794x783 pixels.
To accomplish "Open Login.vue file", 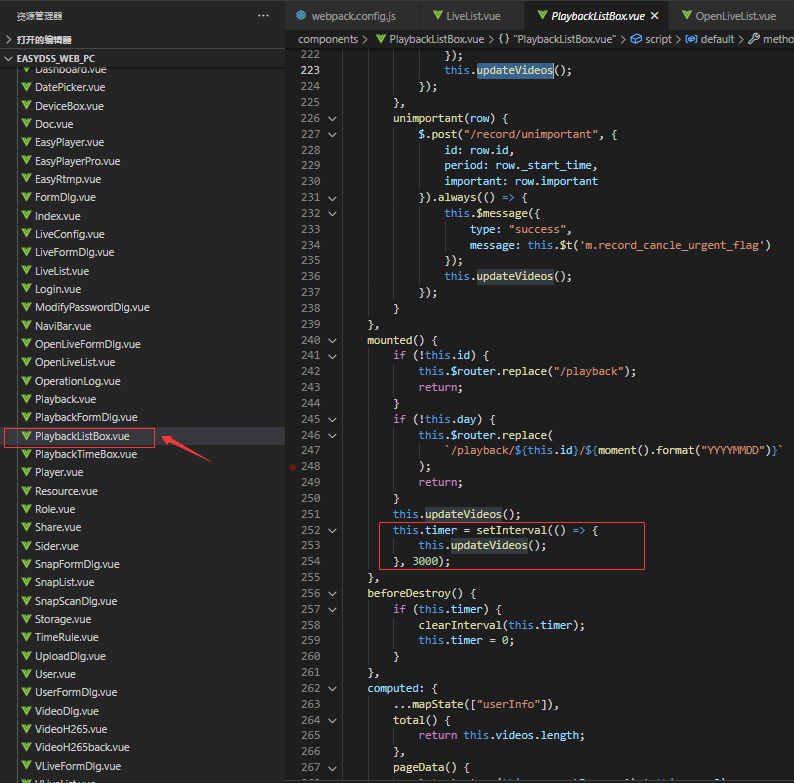I will (x=58, y=289).
